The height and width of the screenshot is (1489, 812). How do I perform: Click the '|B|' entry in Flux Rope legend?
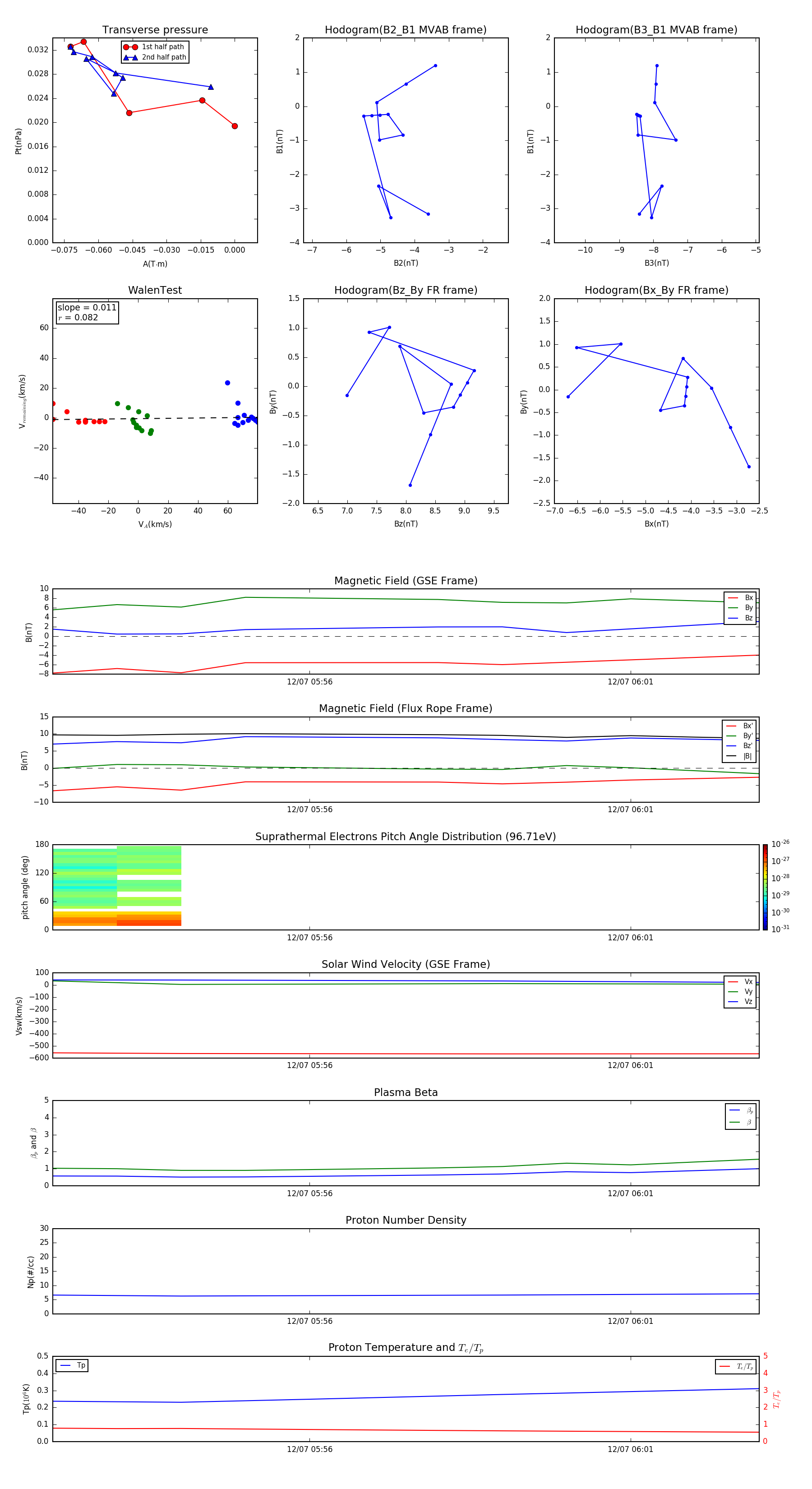[740, 756]
